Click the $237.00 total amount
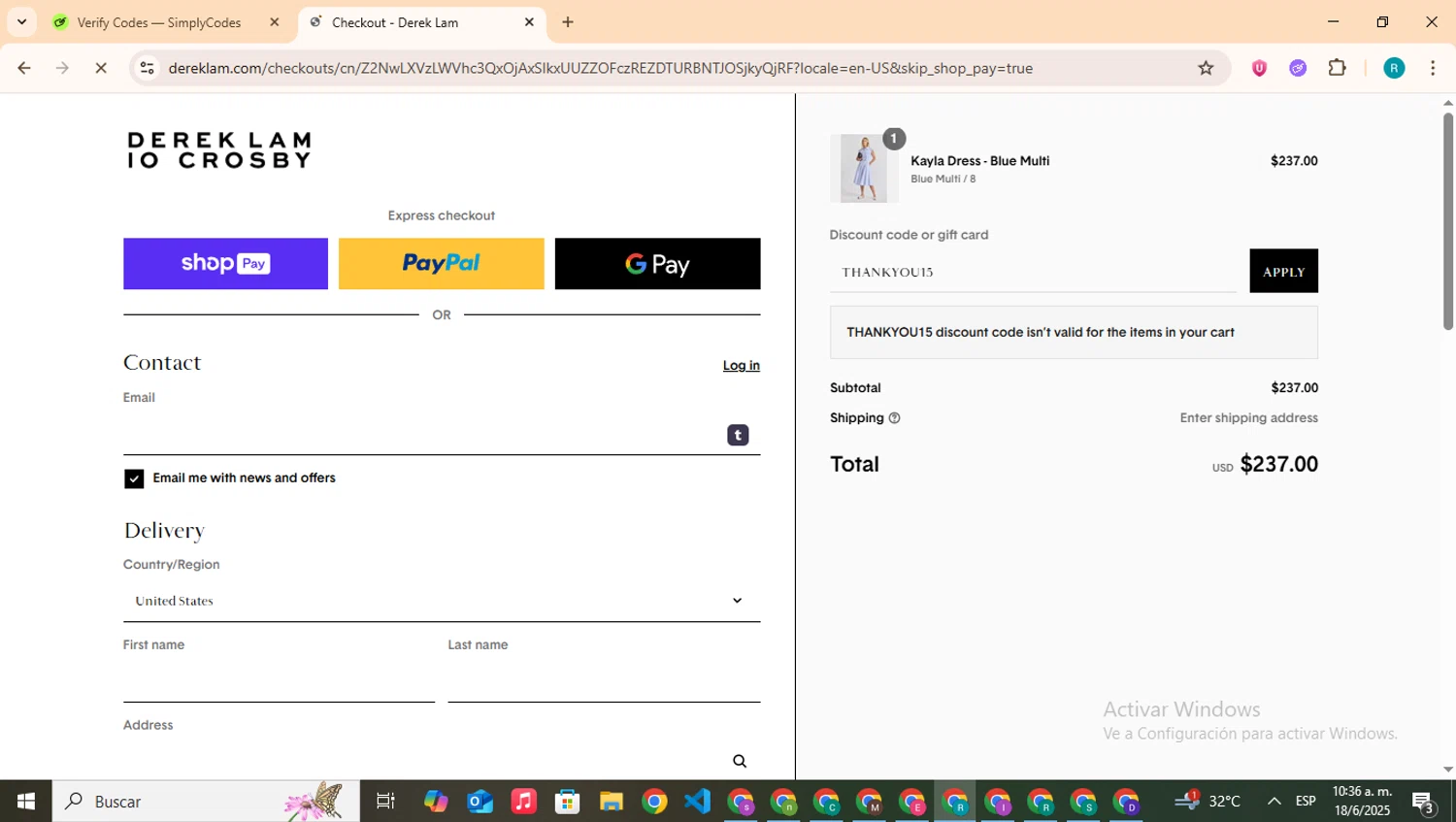This screenshot has height=822, width=1456. coord(1278,465)
